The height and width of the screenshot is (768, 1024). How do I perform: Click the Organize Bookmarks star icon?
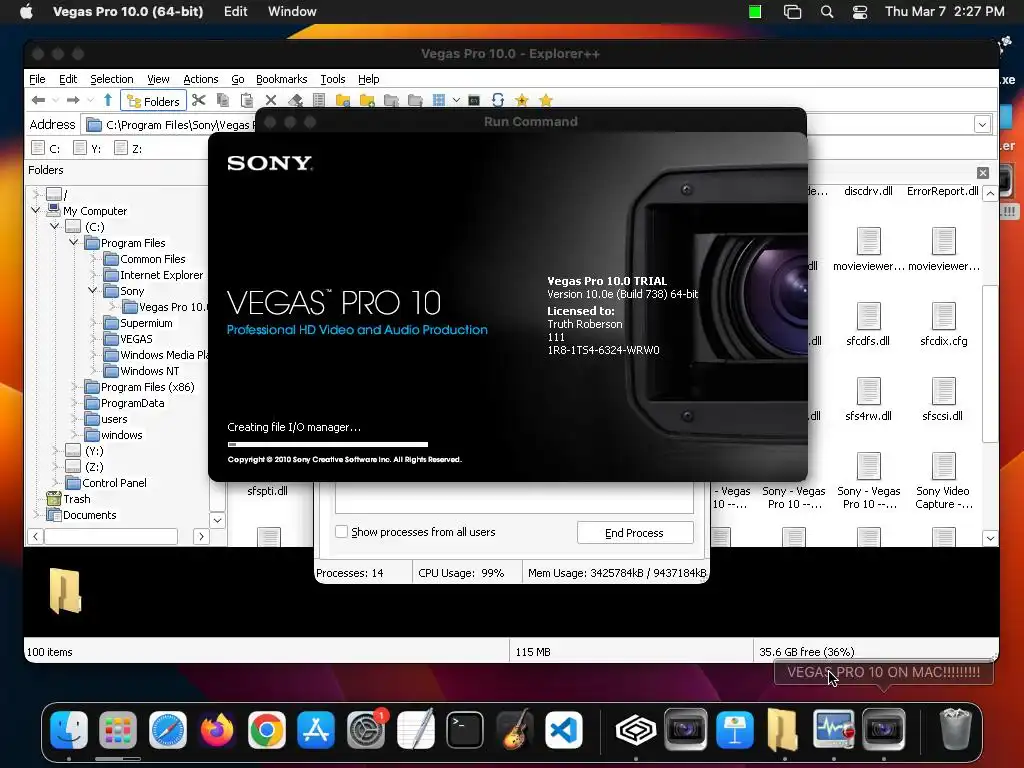click(x=546, y=100)
